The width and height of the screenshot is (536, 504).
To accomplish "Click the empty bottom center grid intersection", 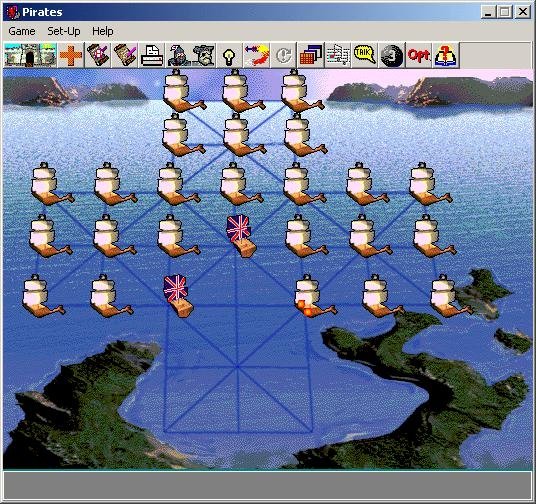I will 238,433.
